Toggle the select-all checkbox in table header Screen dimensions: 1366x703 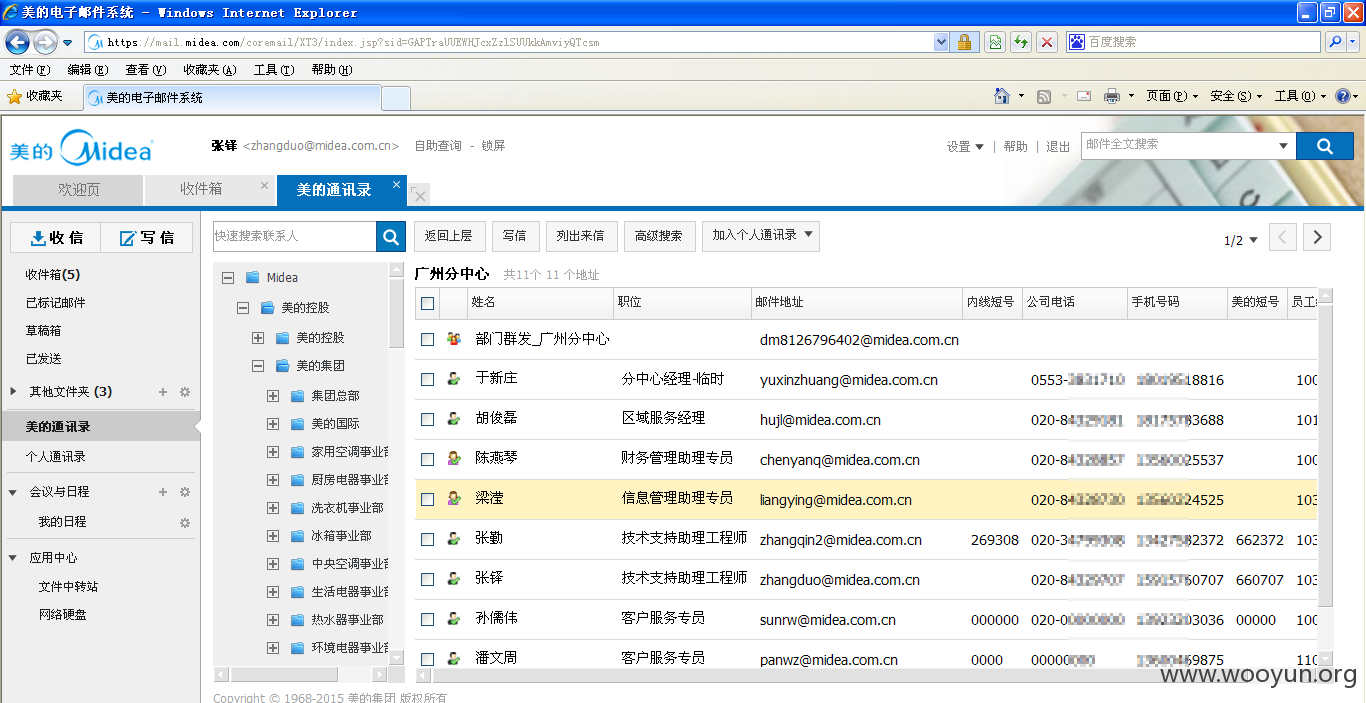pyautogui.click(x=428, y=303)
